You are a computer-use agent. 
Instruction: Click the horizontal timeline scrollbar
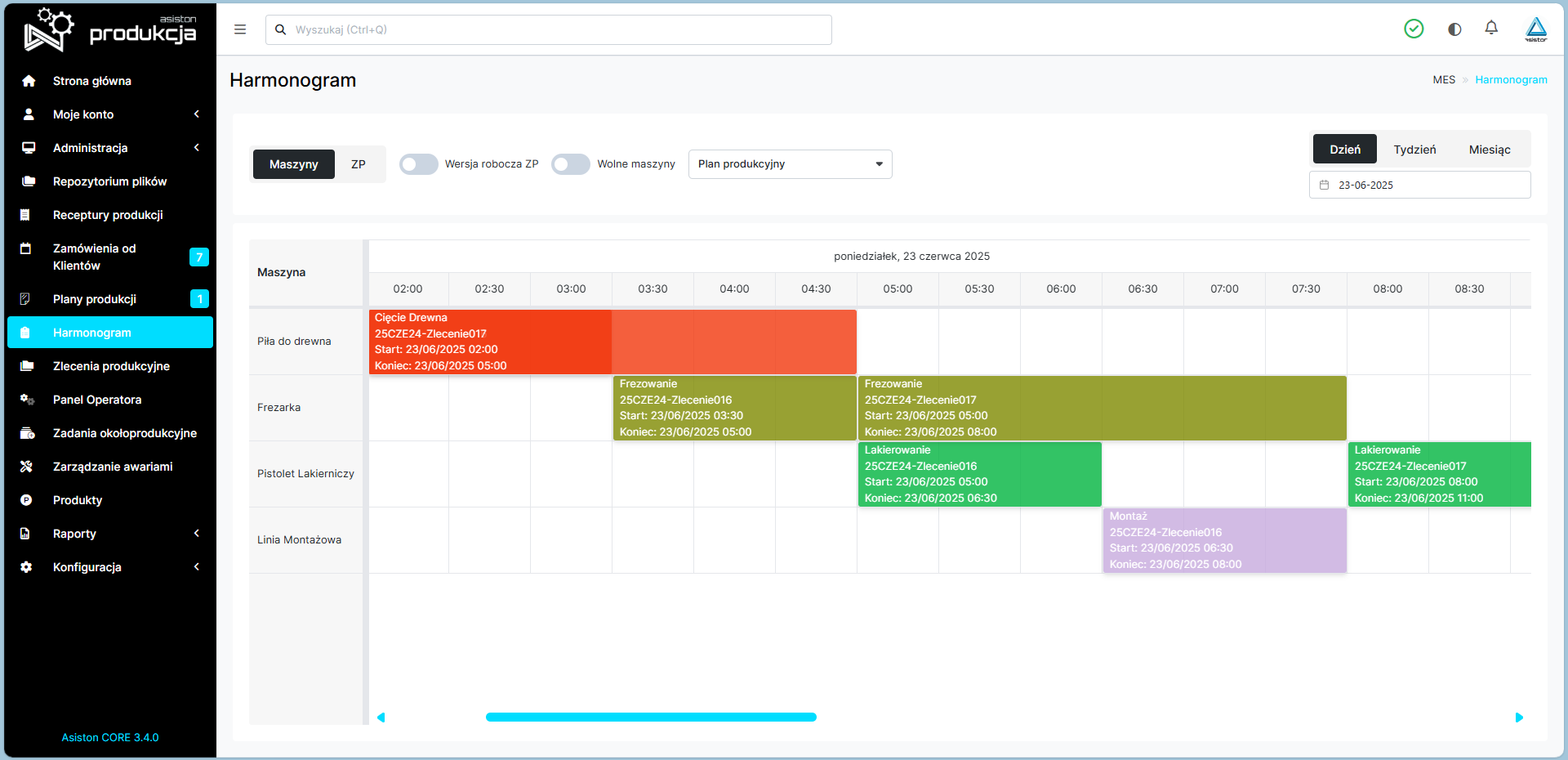tap(651, 718)
